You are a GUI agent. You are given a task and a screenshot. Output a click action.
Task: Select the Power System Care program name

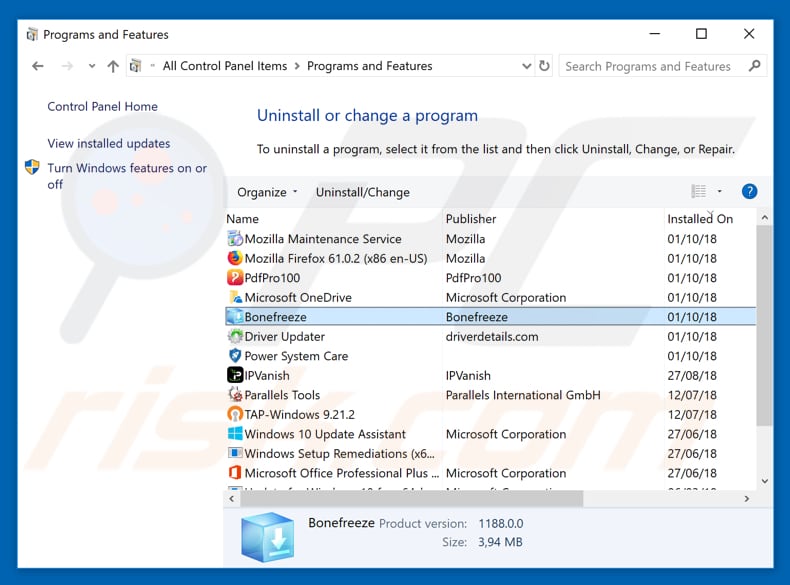296,356
